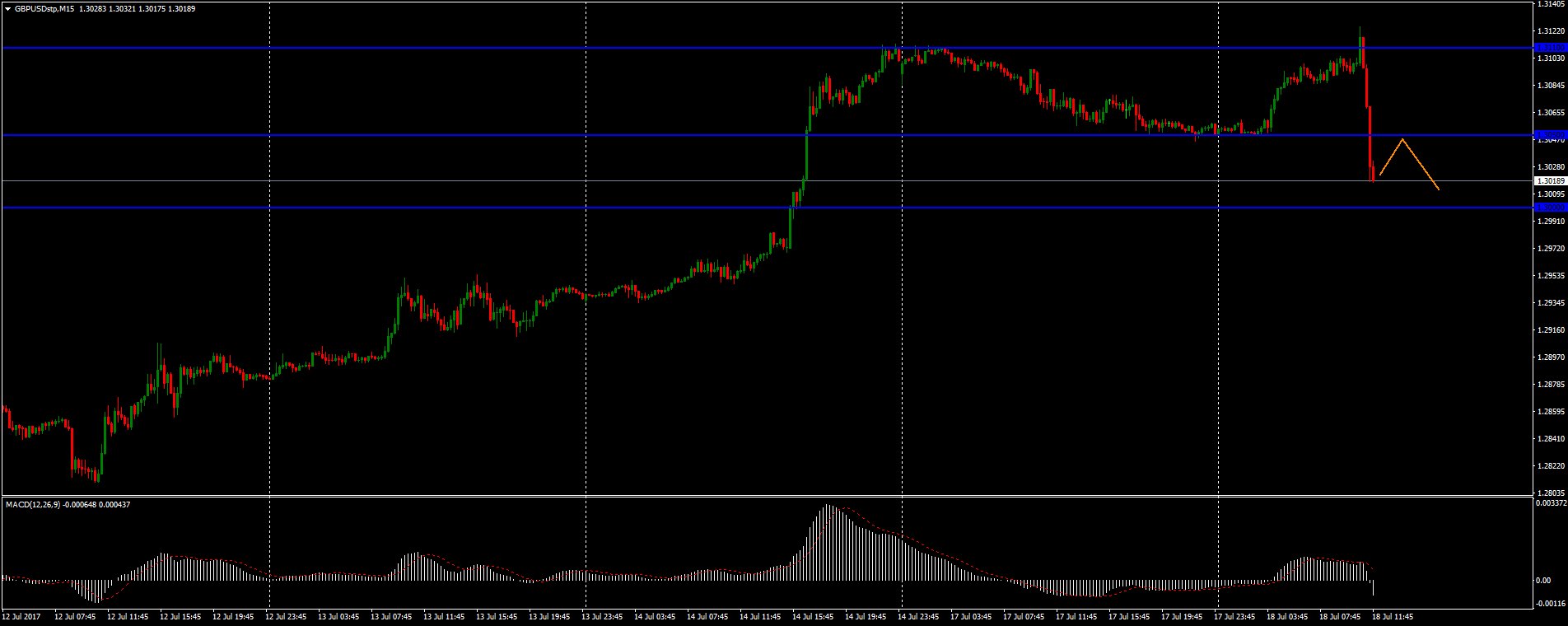
Task: Click the 1.30655 price scale label
Action: pyautogui.click(x=1552, y=112)
